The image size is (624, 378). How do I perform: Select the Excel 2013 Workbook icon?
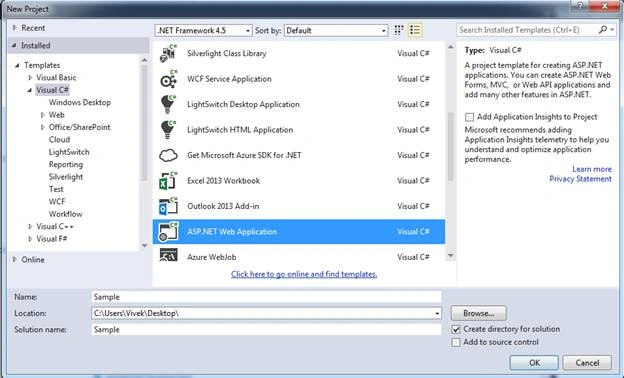click(168, 181)
